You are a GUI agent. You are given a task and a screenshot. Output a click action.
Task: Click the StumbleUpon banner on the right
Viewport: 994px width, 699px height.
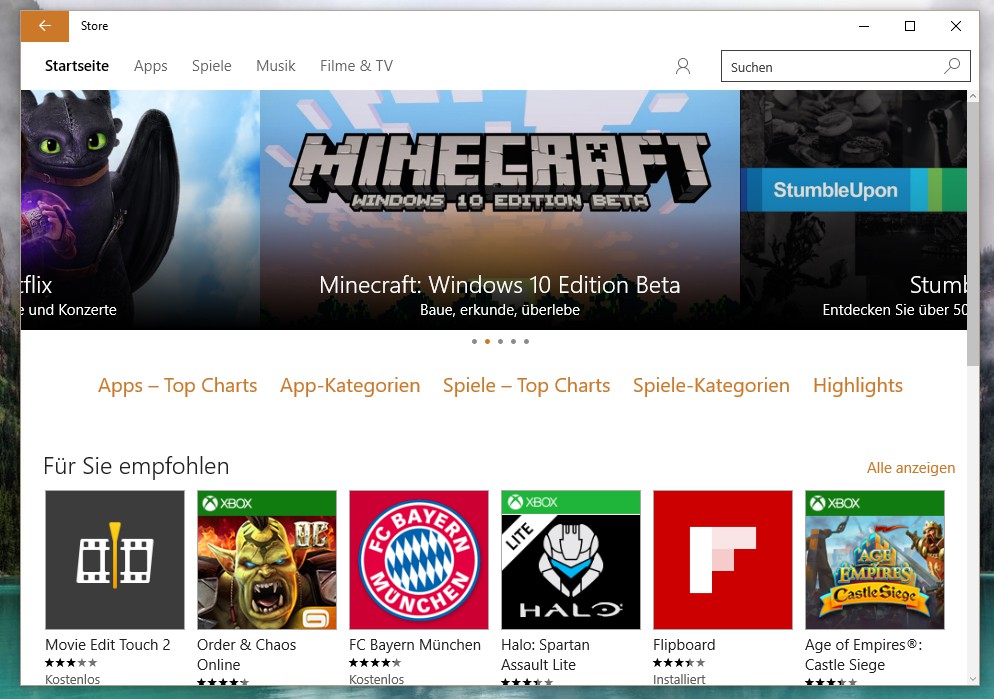(x=853, y=210)
